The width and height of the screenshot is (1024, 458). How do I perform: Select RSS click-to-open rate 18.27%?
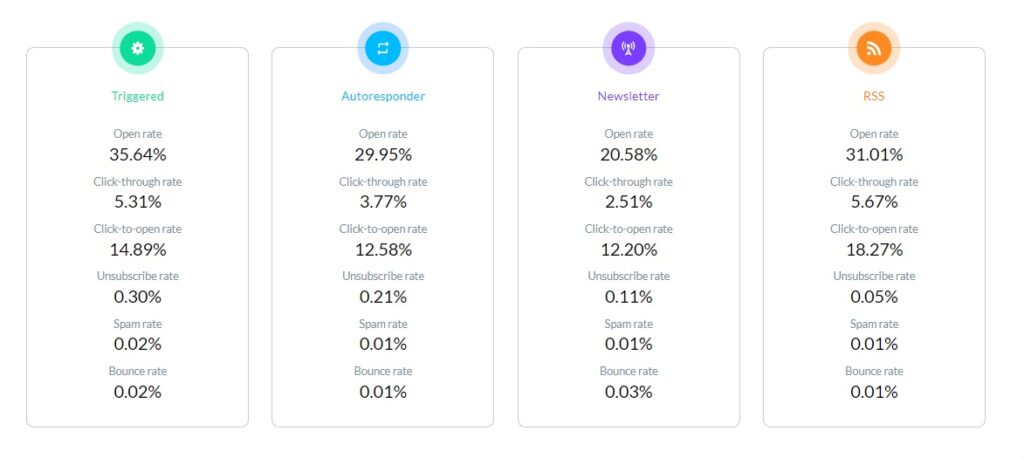tap(874, 250)
